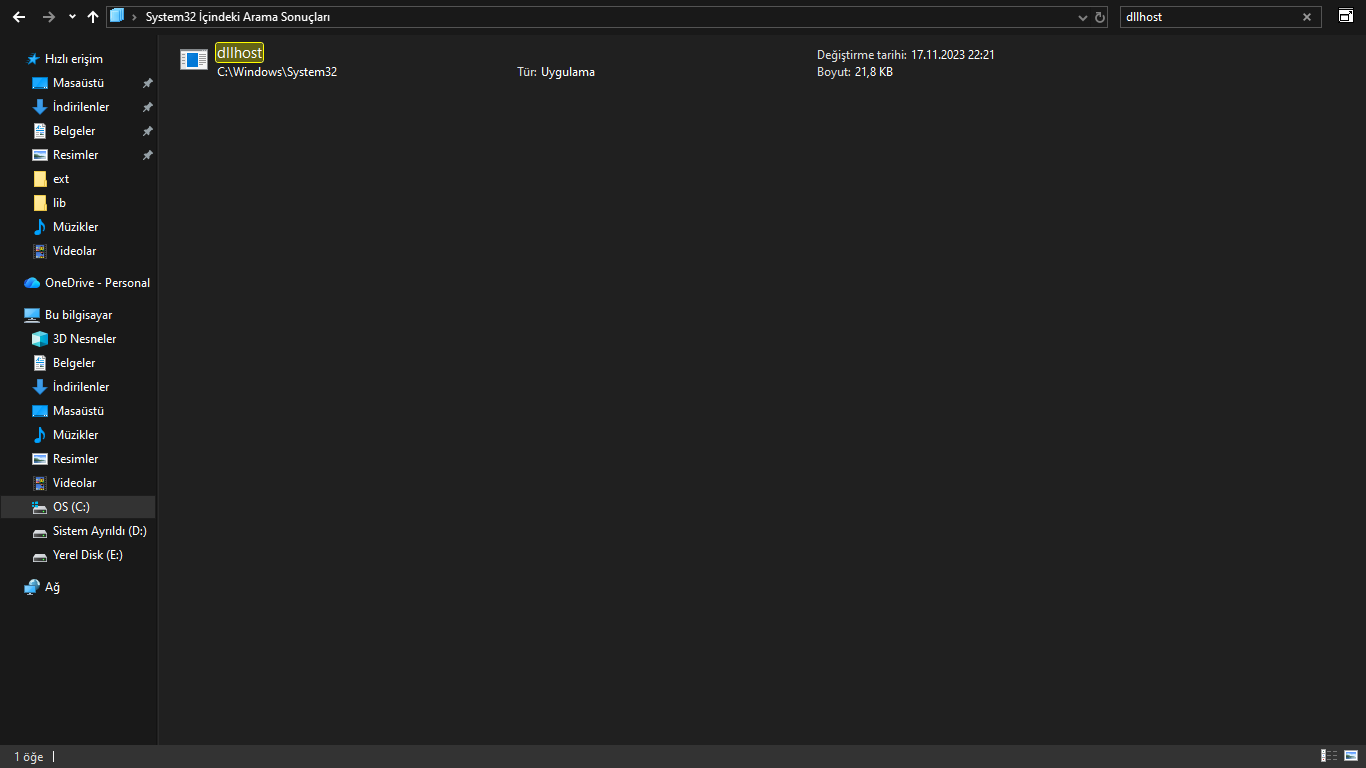Click the 'Tür: Uygulama' text
The width and height of the screenshot is (1366, 768).
(x=556, y=72)
